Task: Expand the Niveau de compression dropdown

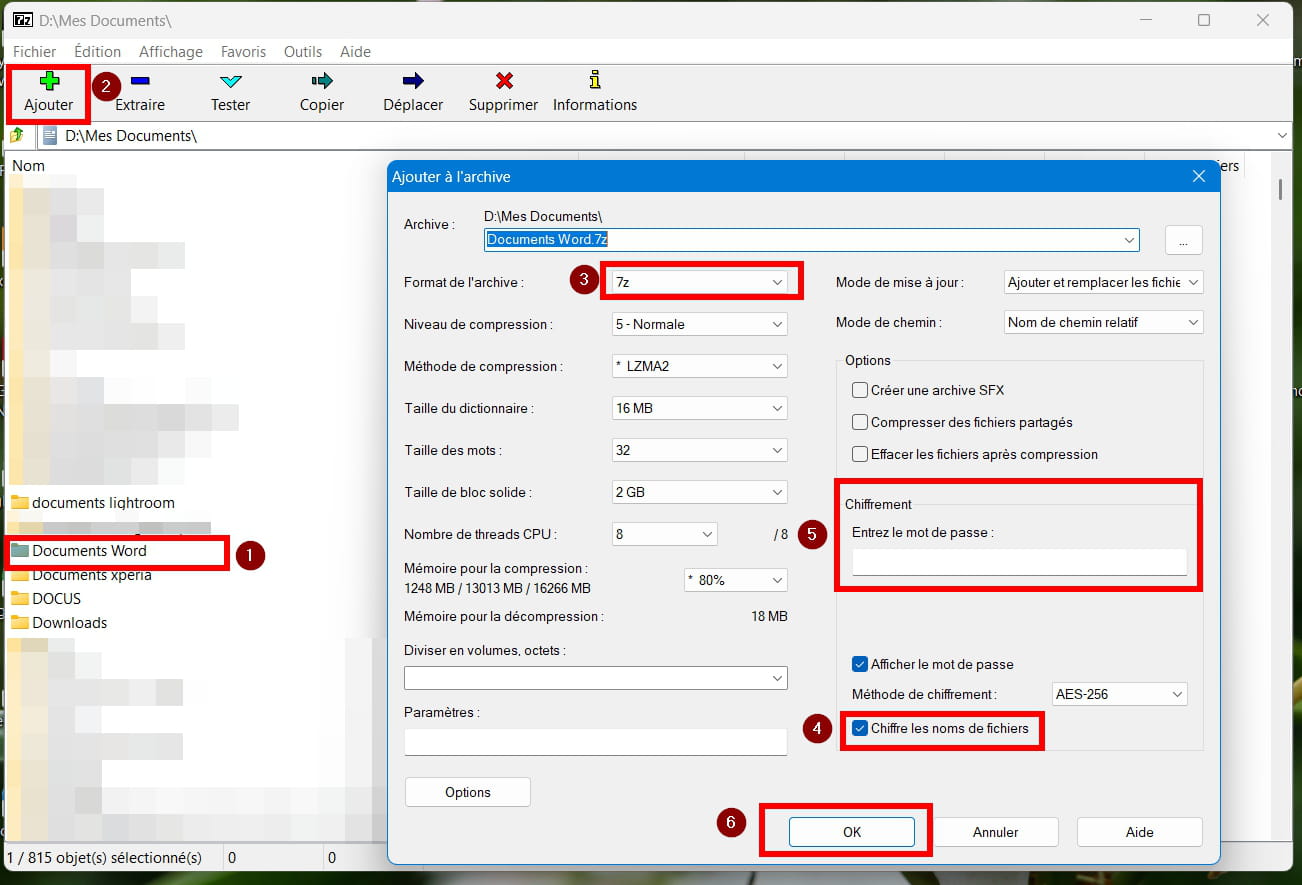Action: tap(699, 325)
